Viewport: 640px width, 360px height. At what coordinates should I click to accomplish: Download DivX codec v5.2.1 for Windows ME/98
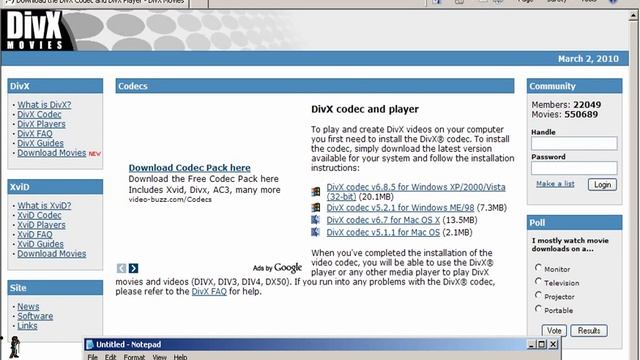click(400, 208)
